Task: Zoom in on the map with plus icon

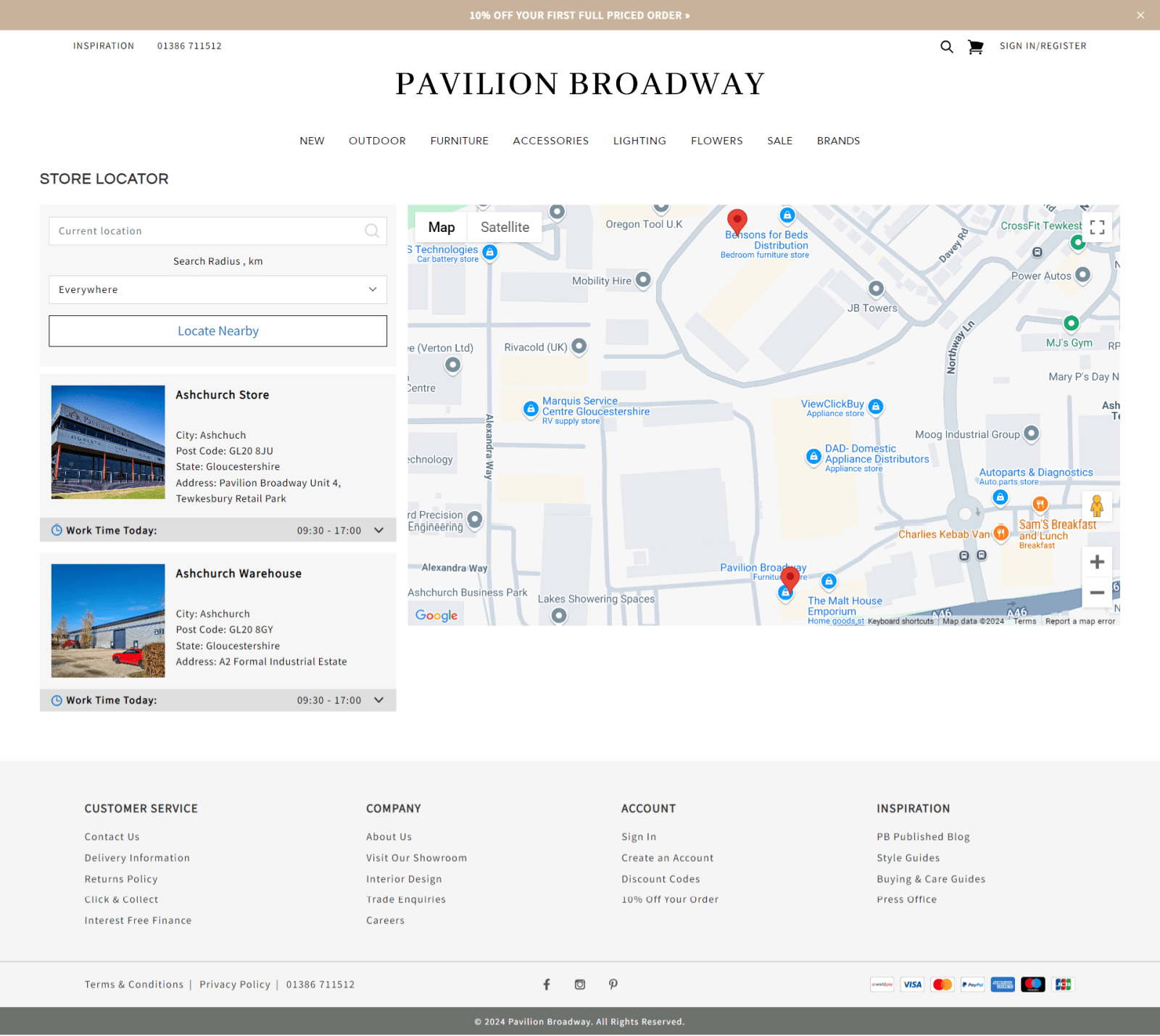Action: (x=1097, y=560)
